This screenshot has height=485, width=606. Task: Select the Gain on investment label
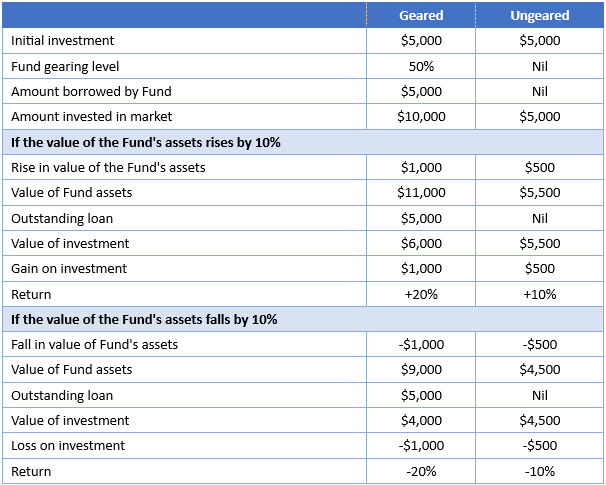pos(69,269)
